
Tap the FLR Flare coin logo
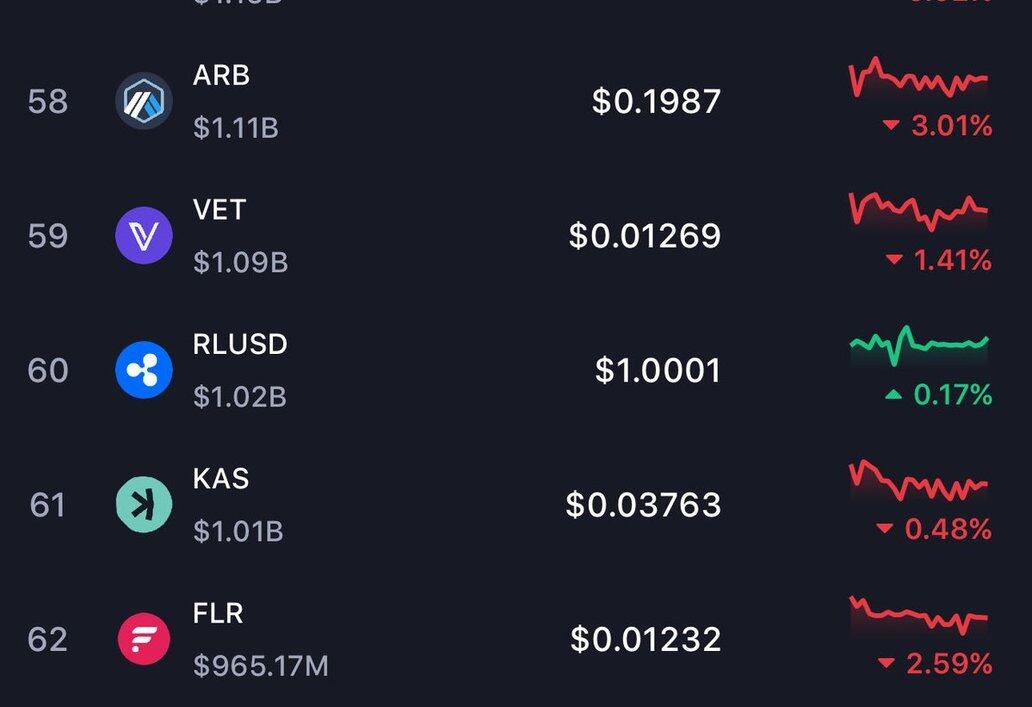click(144, 639)
